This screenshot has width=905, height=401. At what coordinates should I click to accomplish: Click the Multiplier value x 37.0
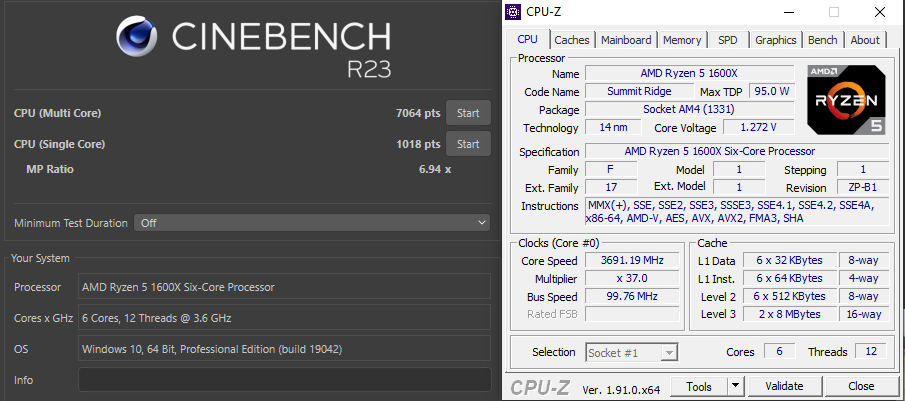point(632,278)
